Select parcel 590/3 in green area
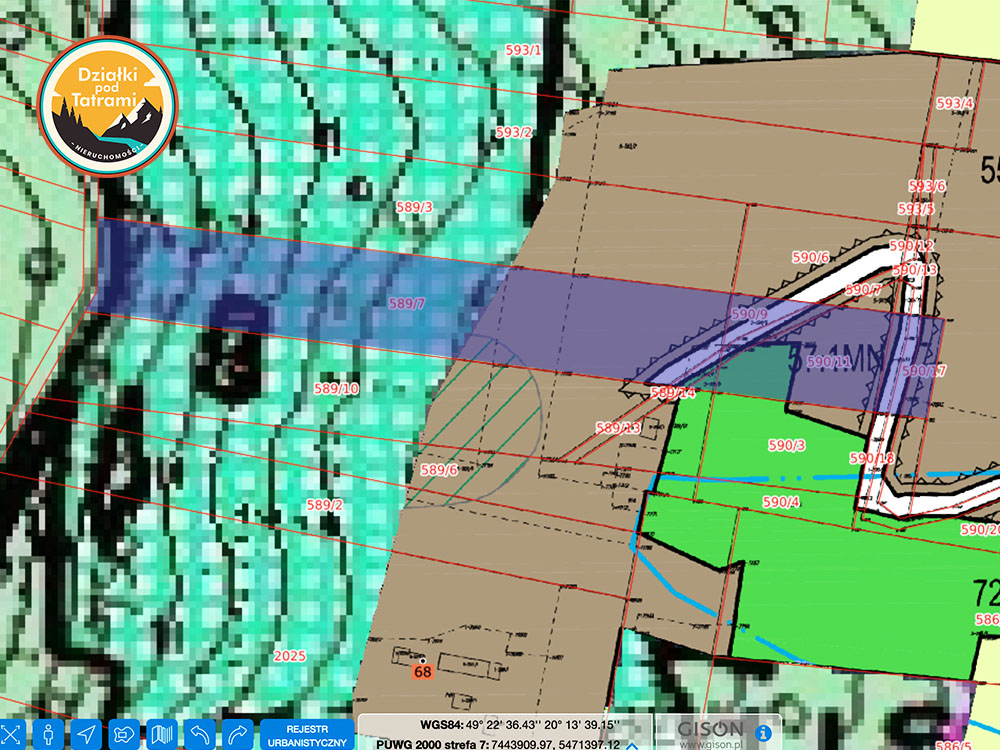This screenshot has width=1000, height=750. tap(786, 444)
